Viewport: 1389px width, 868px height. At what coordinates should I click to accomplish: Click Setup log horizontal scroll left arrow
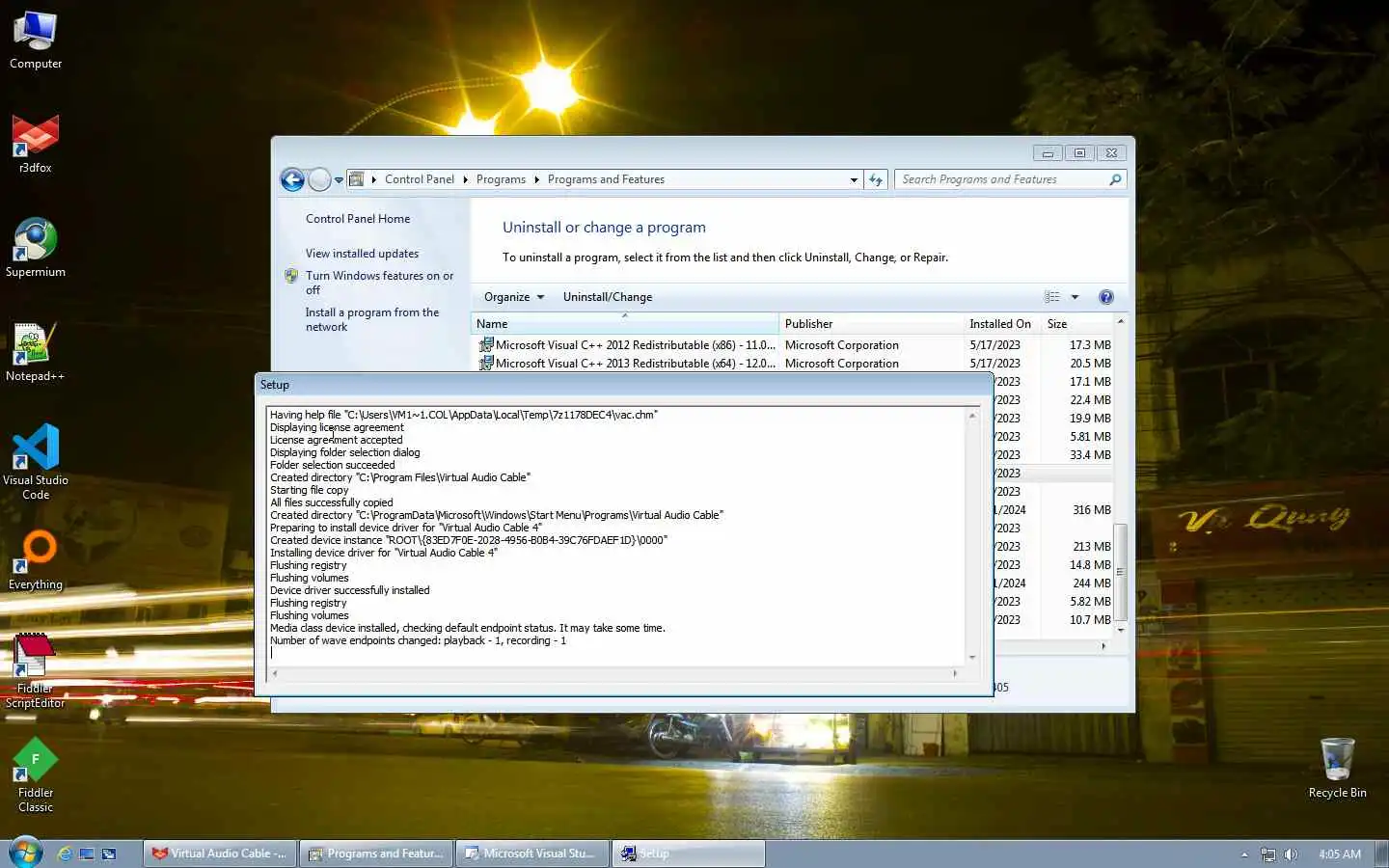pos(275,673)
